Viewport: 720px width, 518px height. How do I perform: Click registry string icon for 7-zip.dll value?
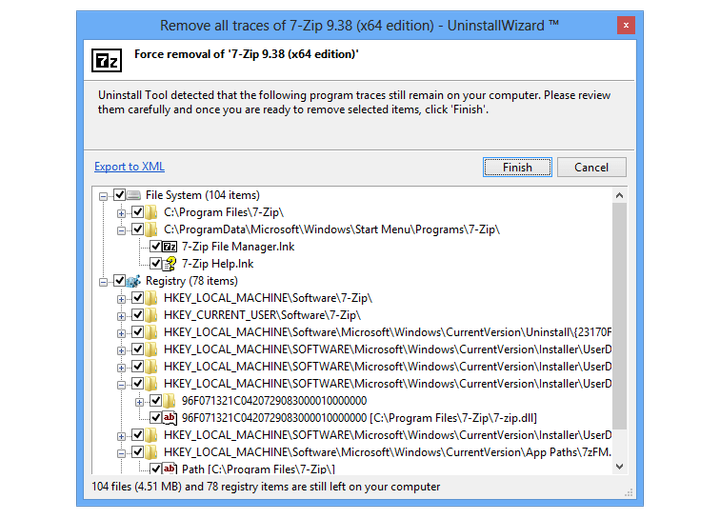170,418
